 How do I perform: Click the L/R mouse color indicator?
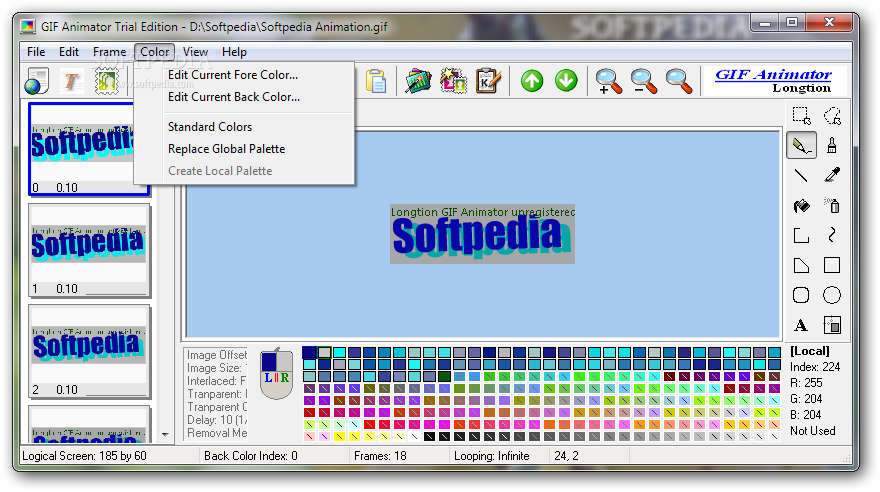[277, 374]
